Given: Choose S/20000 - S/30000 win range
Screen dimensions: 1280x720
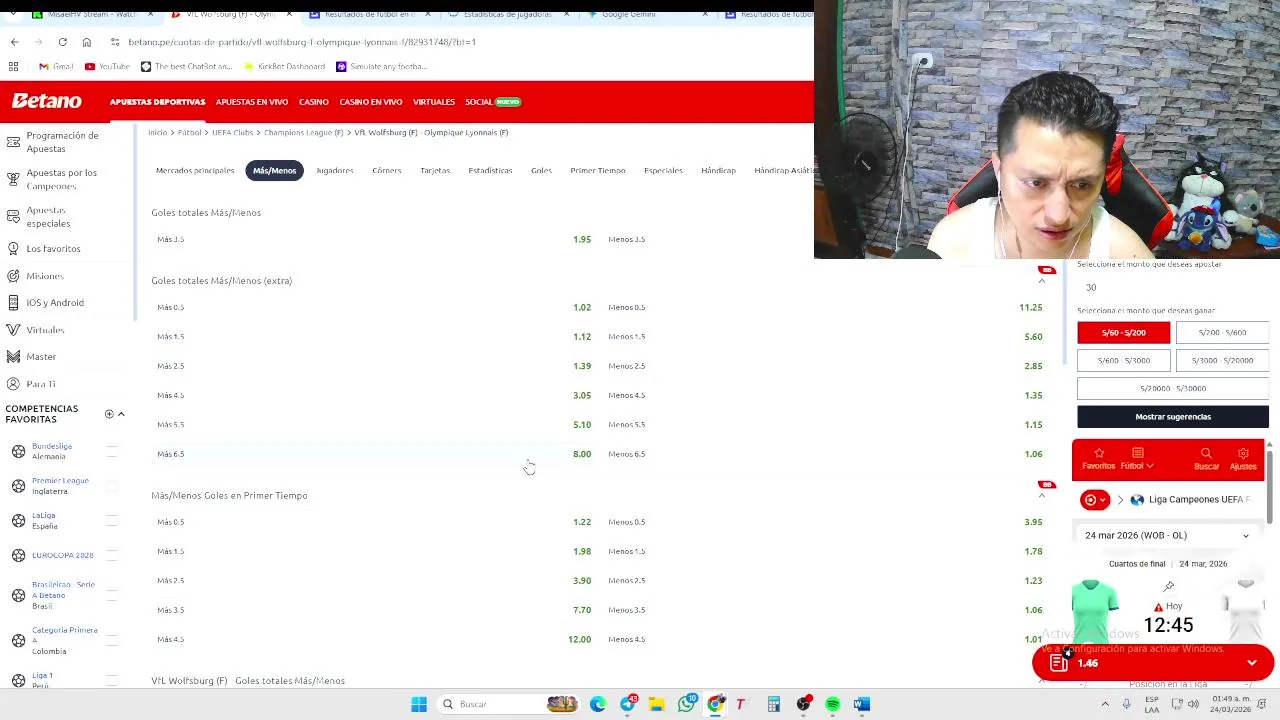Looking at the screenshot, I should [1173, 388].
